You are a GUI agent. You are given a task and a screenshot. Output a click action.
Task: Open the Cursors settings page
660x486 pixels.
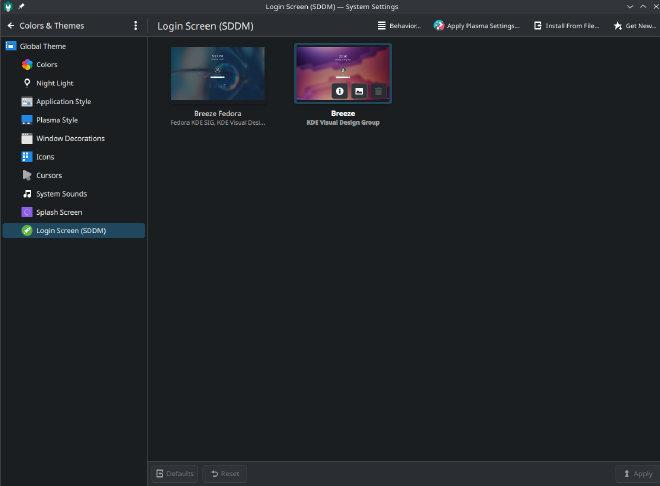point(74,175)
